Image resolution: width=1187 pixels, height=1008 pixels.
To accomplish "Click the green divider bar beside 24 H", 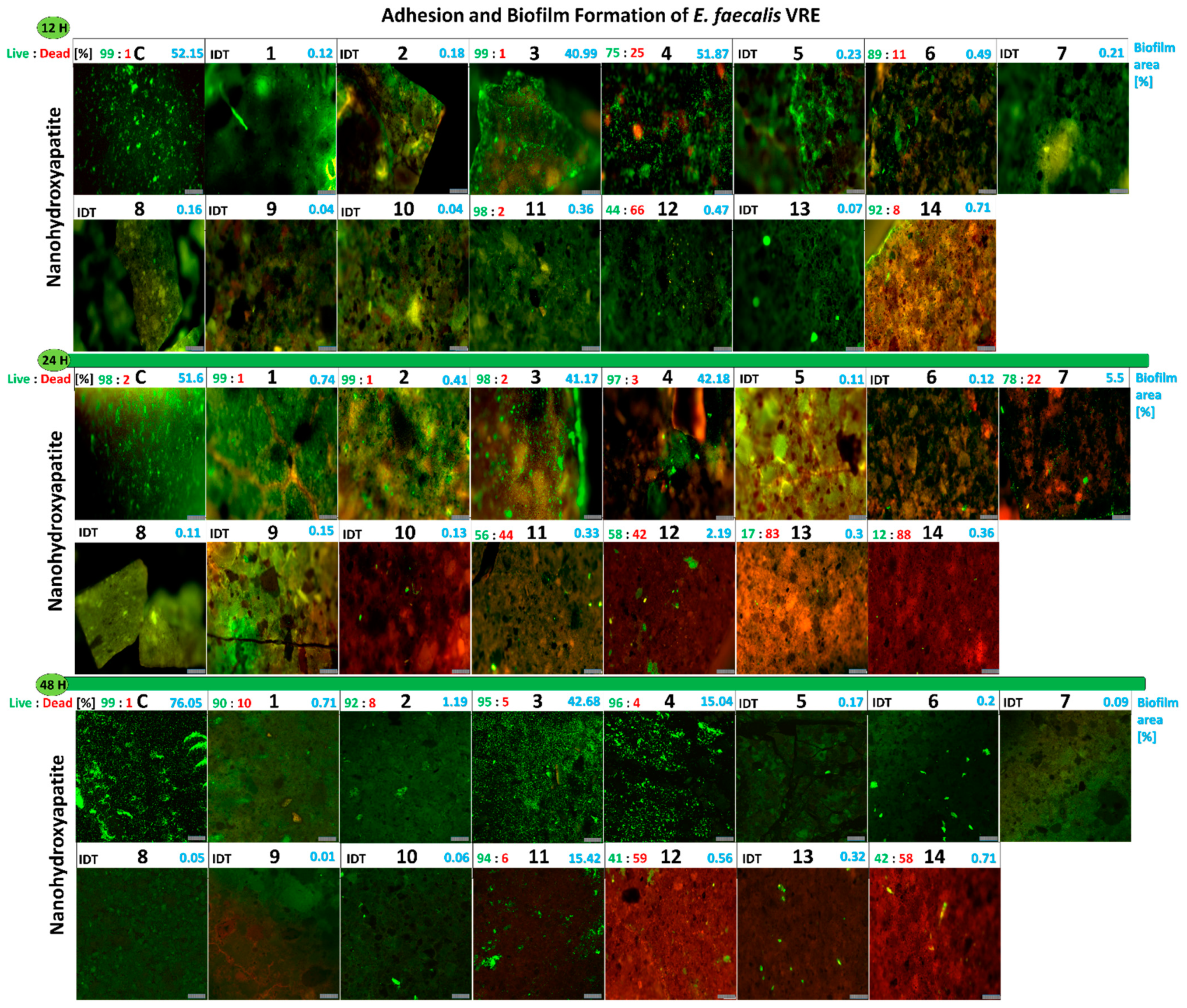I will 606,360.
